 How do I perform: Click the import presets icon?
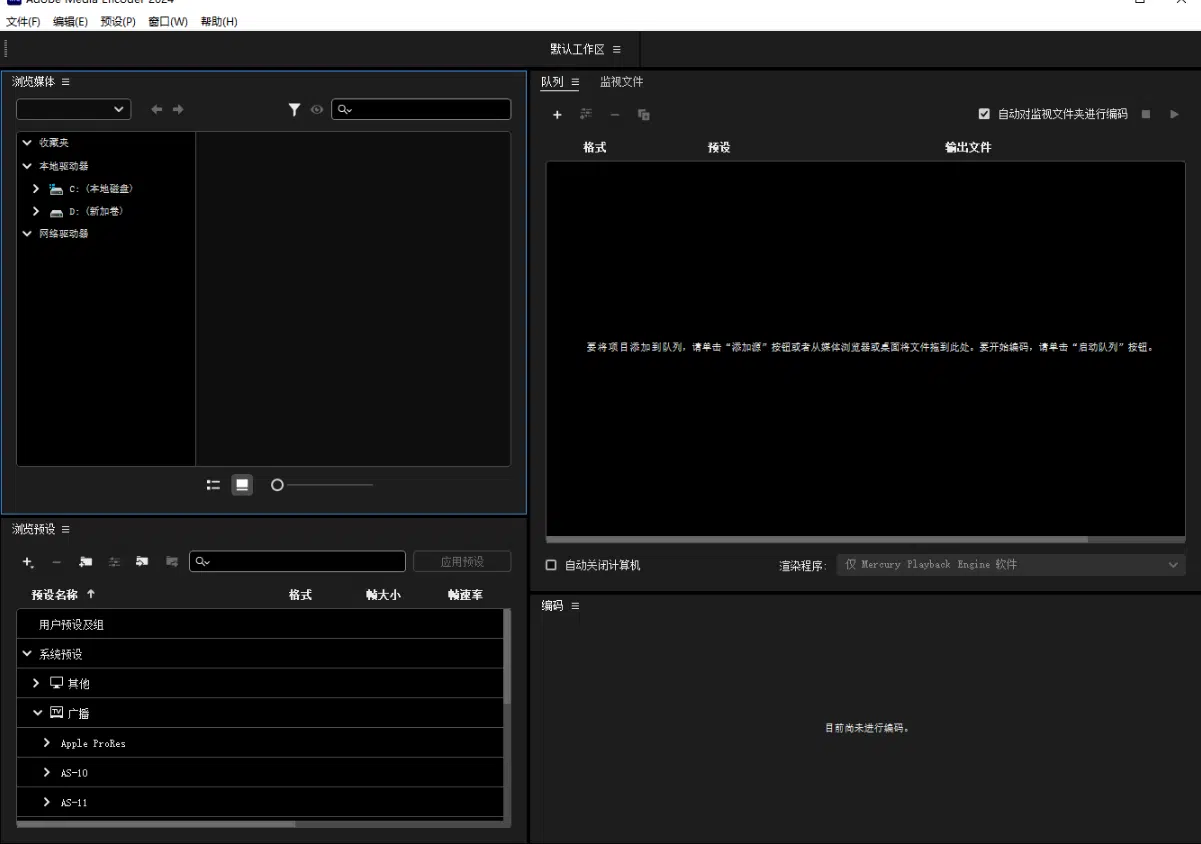pyautogui.click(x=142, y=562)
